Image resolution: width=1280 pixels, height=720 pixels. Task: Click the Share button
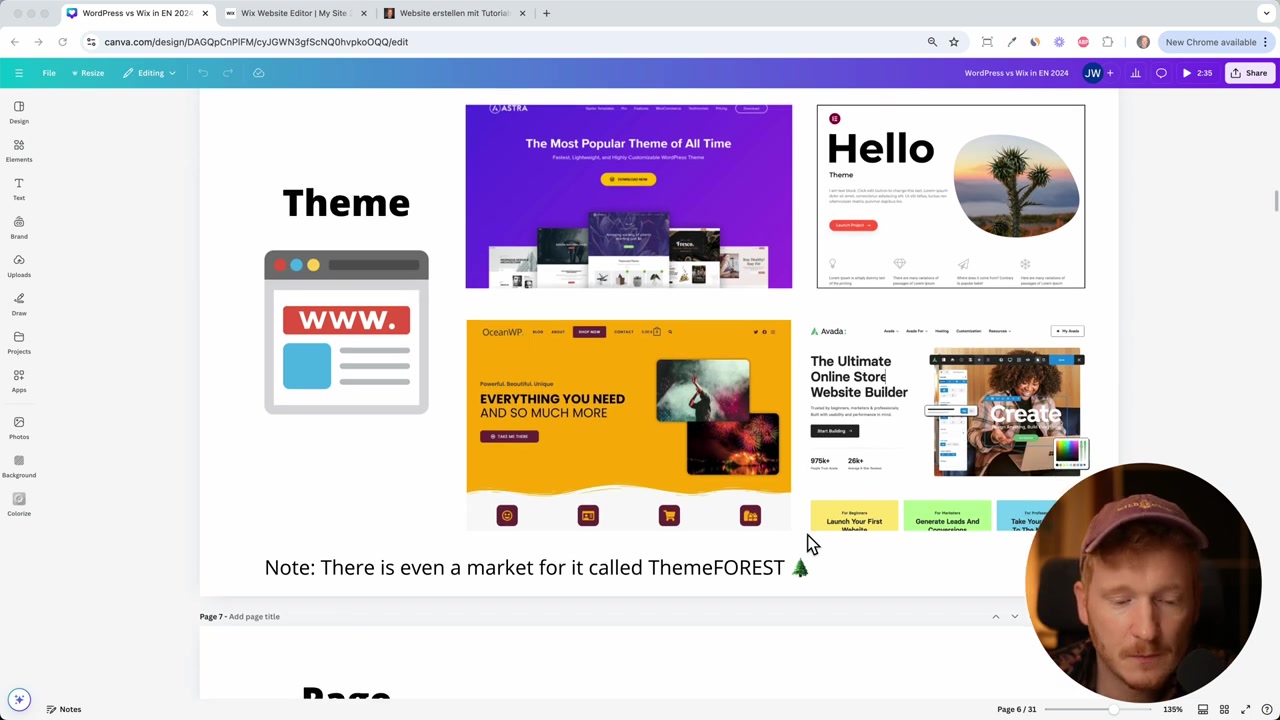1249,73
